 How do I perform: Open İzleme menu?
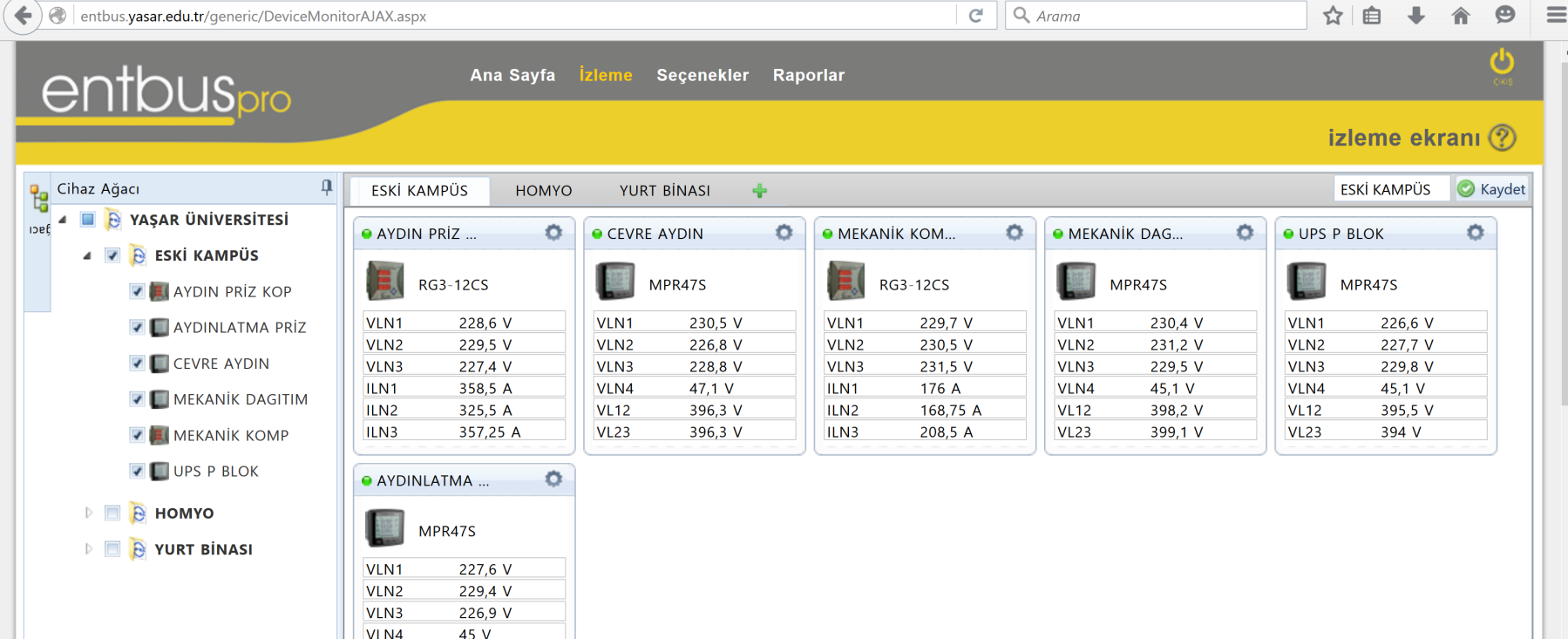[606, 75]
